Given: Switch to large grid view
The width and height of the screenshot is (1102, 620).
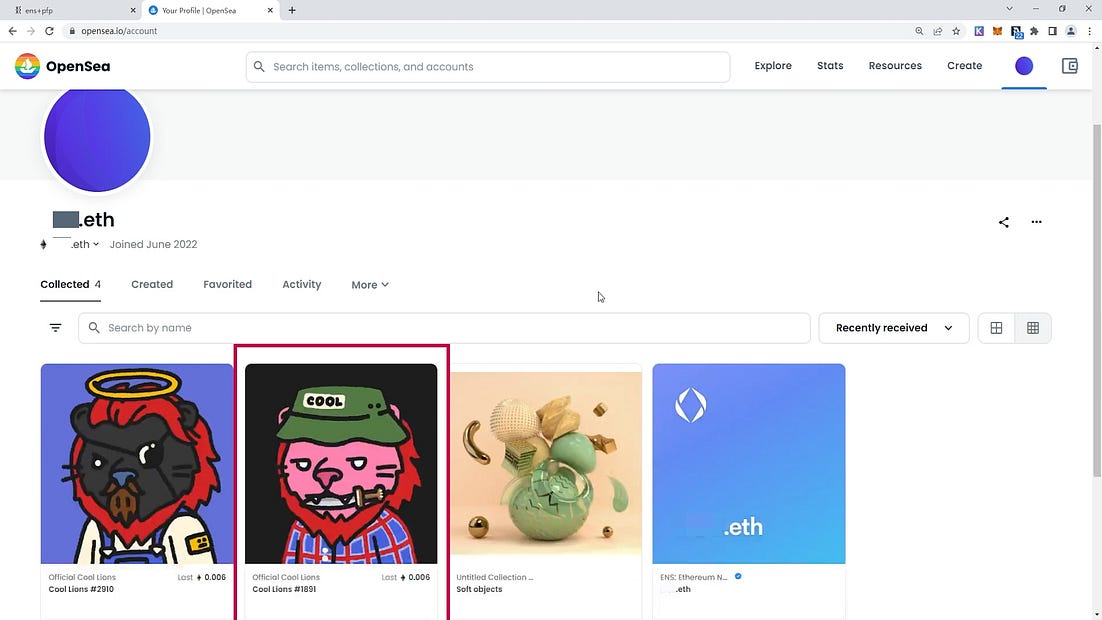Looking at the screenshot, I should tap(996, 328).
